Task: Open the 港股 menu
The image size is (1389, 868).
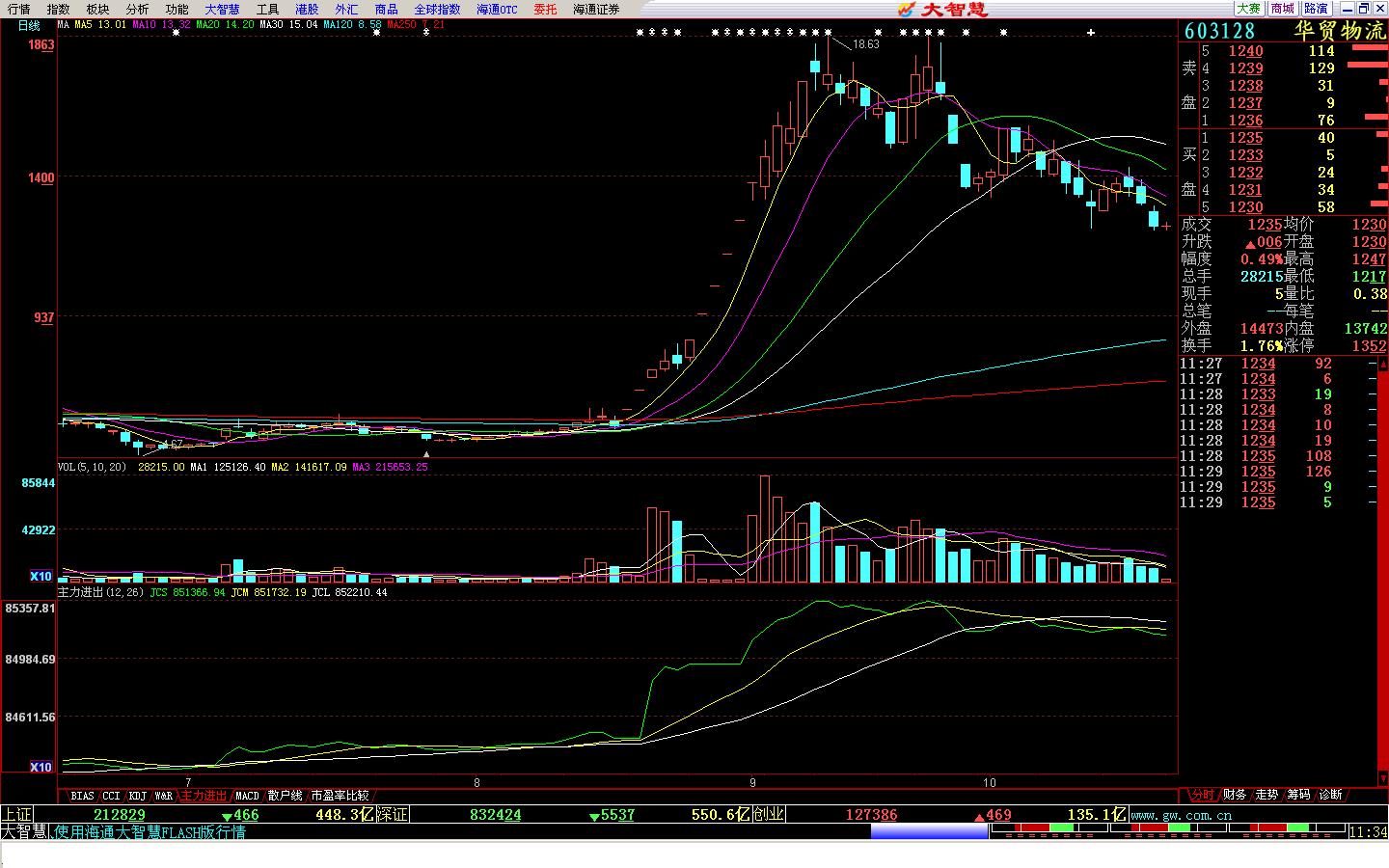Action: click(x=307, y=9)
